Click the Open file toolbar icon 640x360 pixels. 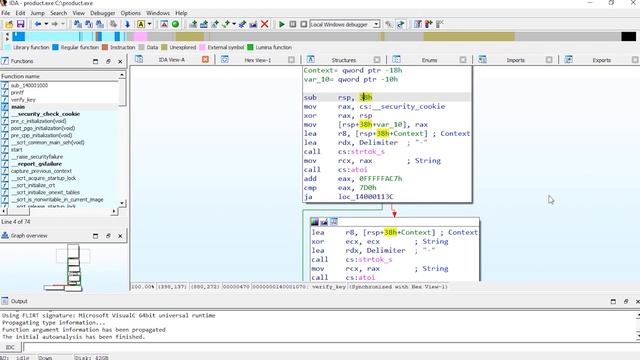(9, 24)
